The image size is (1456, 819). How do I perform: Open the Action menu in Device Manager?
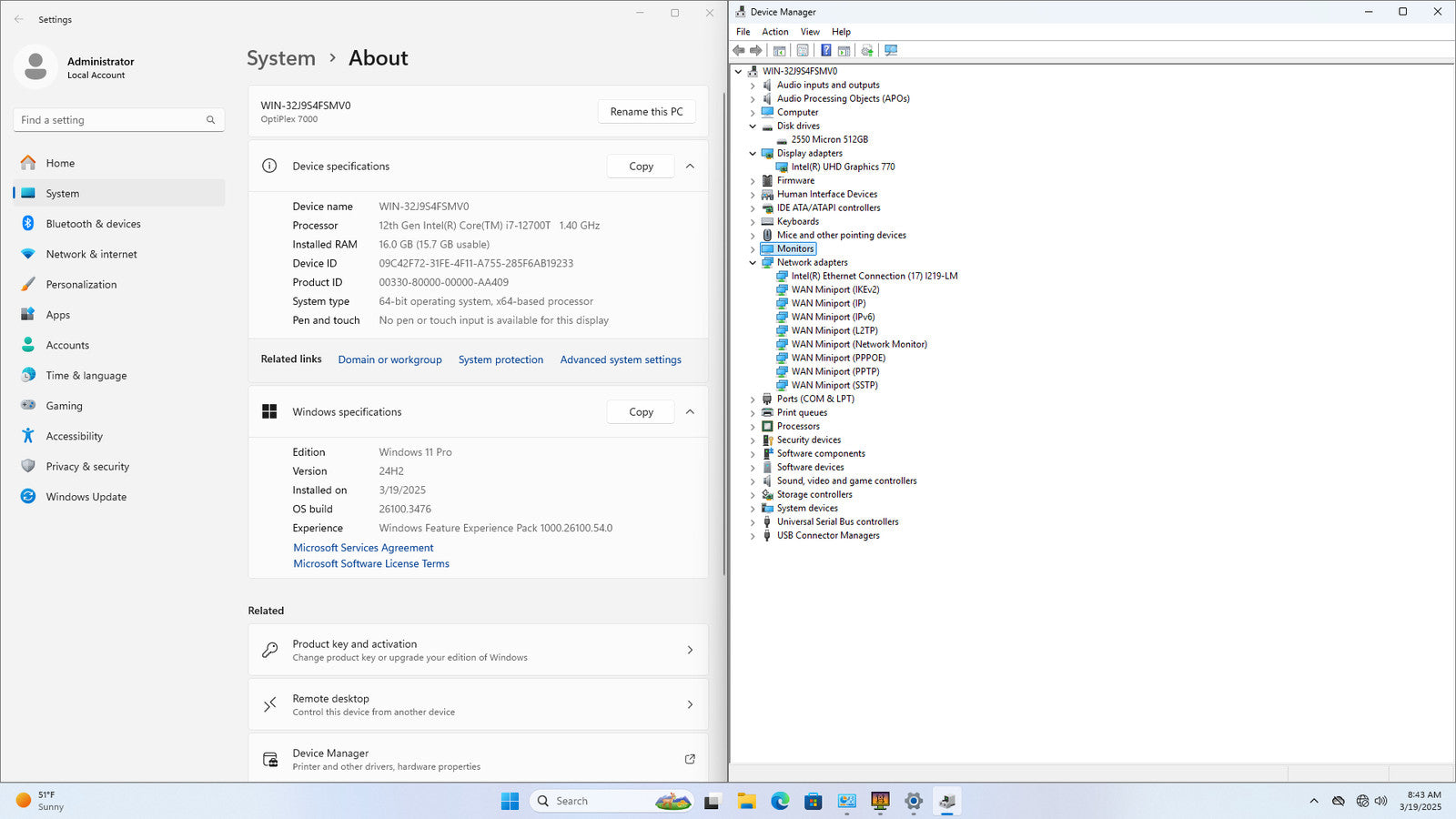(775, 32)
